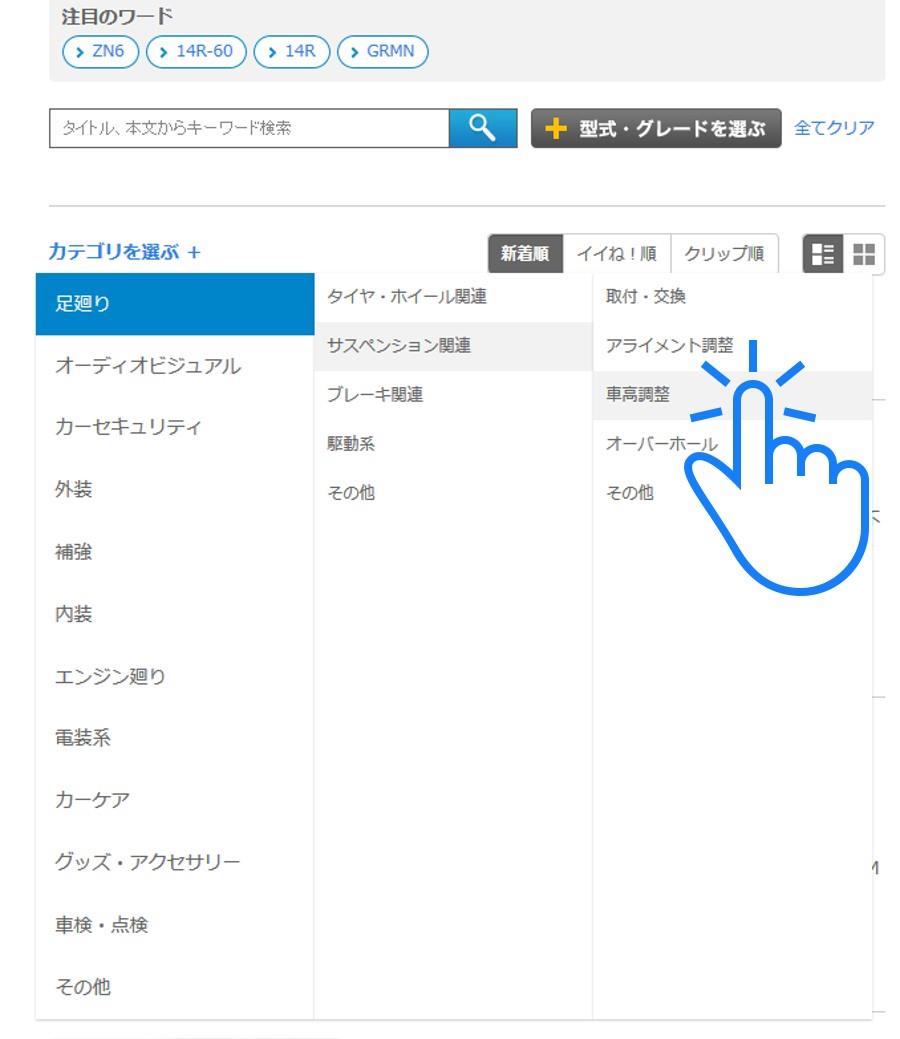Viewport: 900px width, 1039px height.
Task: Select the 補強 category
Action: click(x=175, y=552)
